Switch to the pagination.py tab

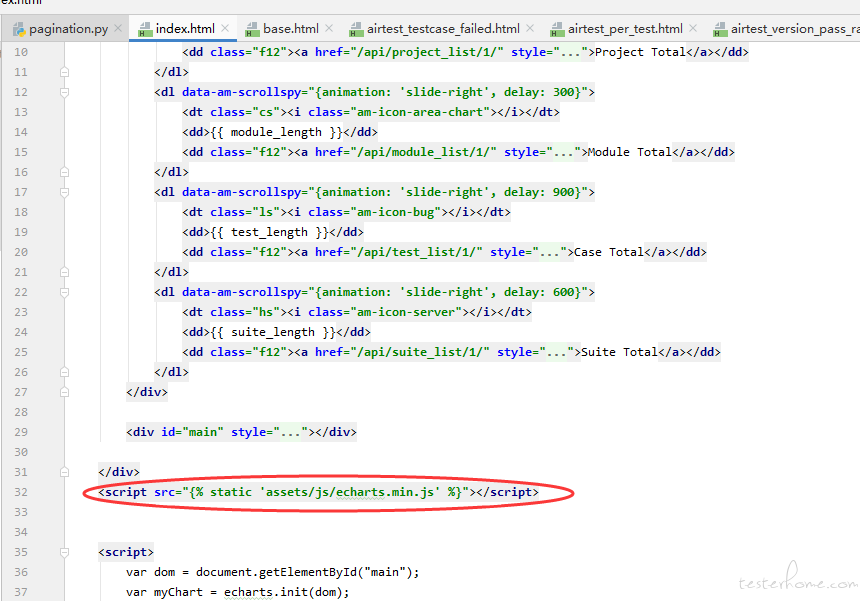click(x=69, y=29)
